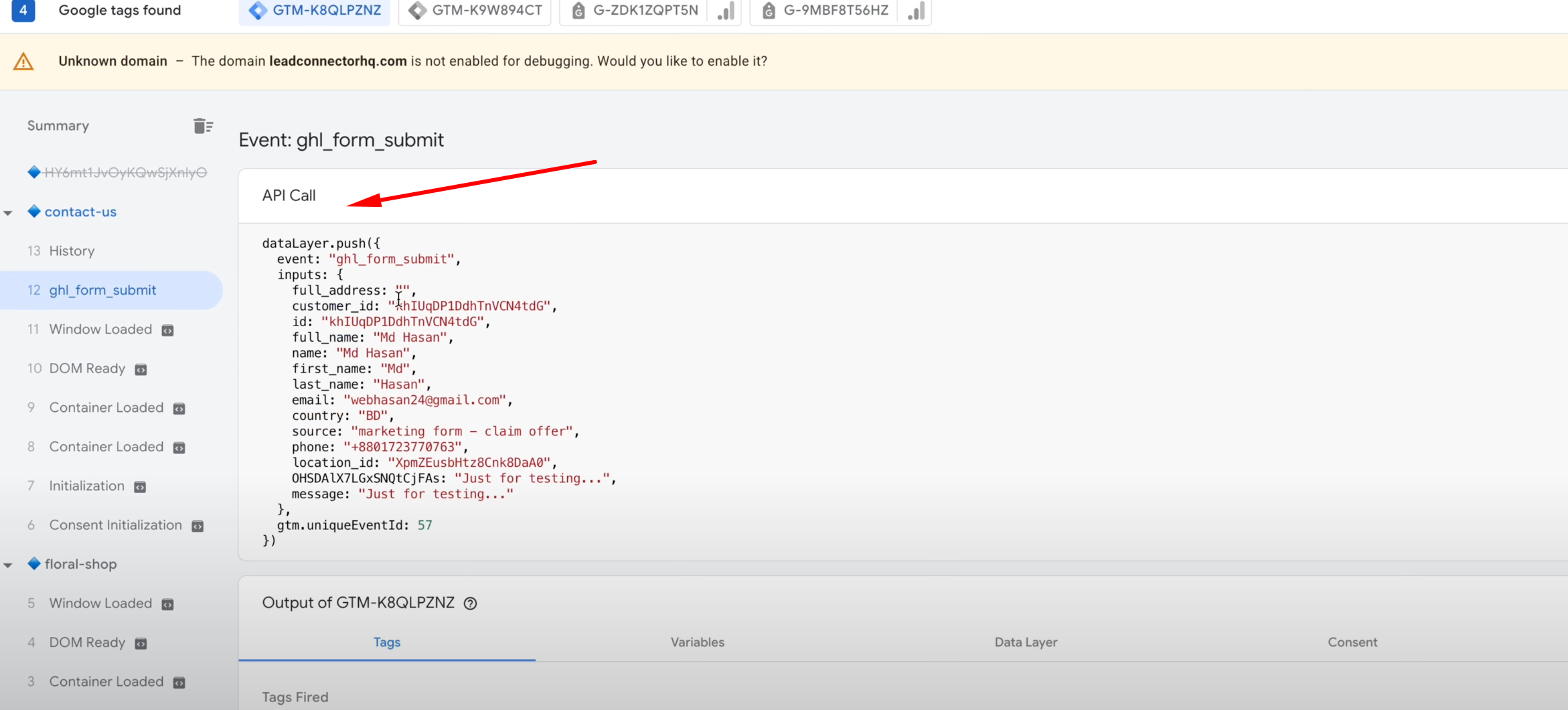Collapse the floral-shop page group
The image size is (1568, 710).
pyautogui.click(x=9, y=565)
